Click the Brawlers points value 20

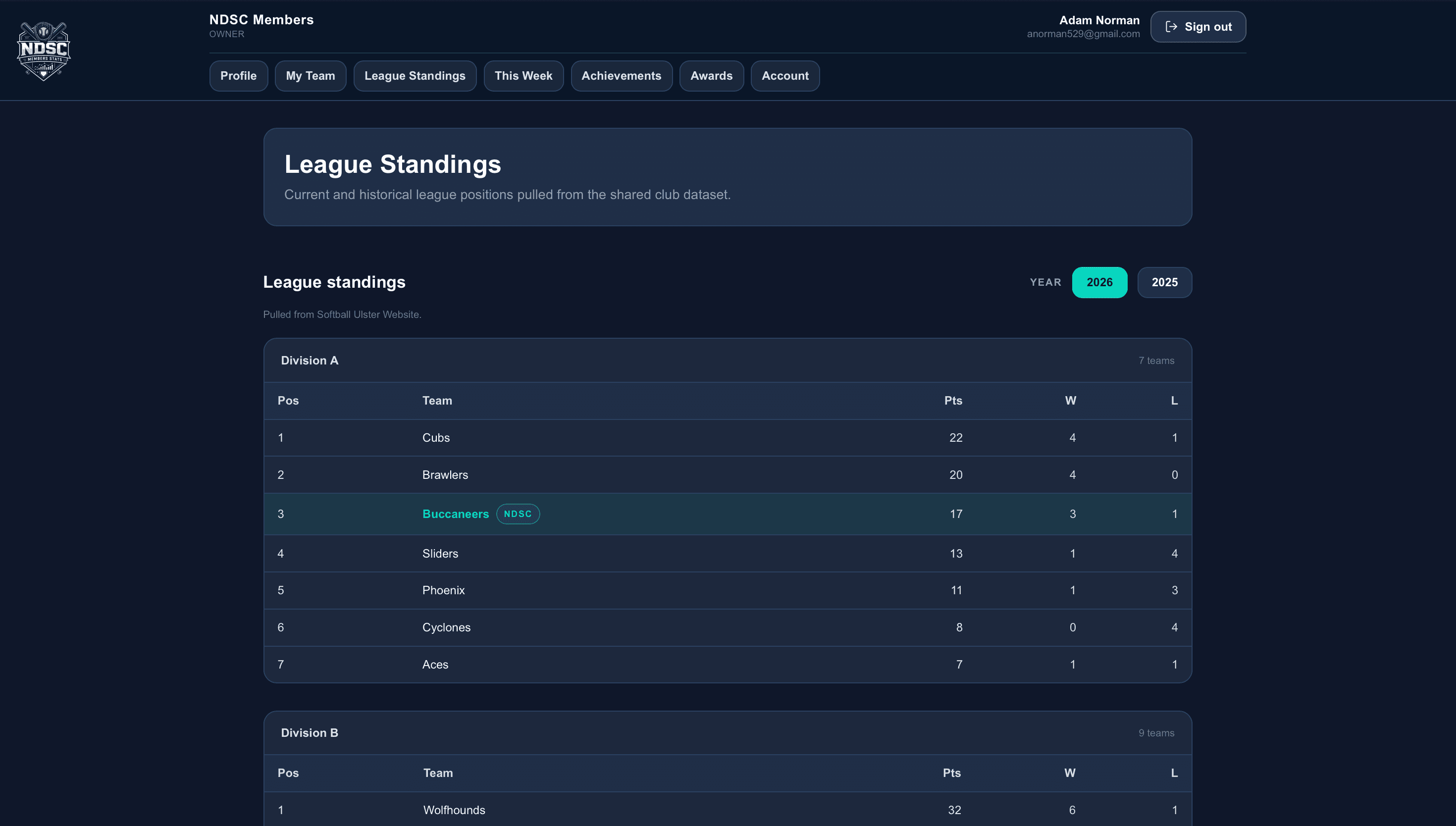click(956, 475)
